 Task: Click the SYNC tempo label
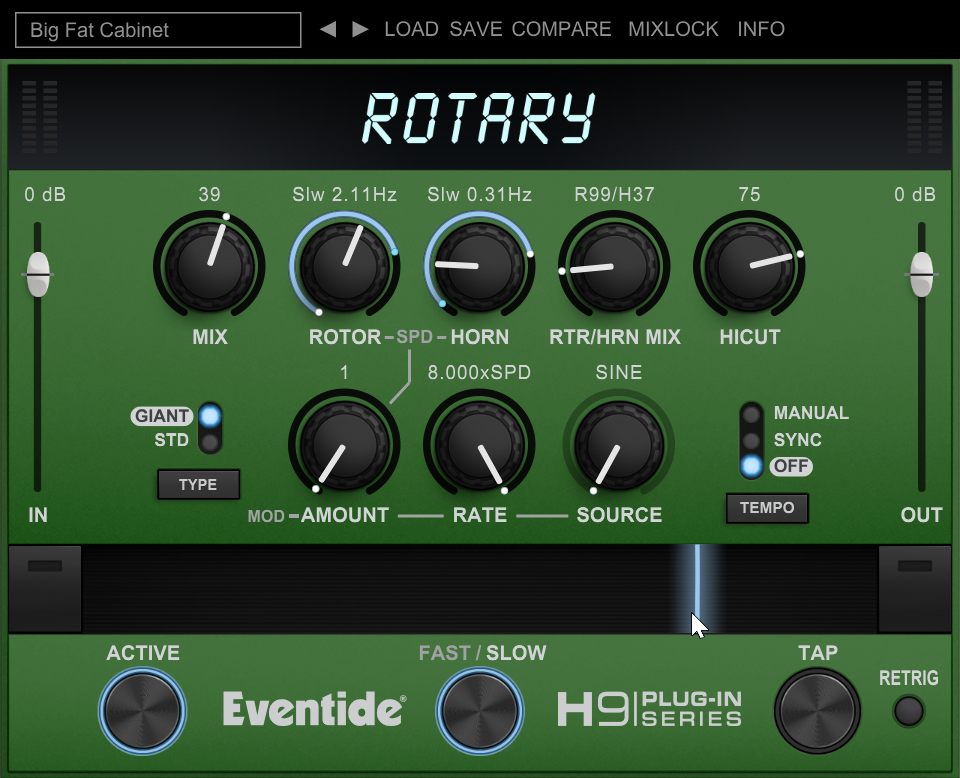(798, 440)
